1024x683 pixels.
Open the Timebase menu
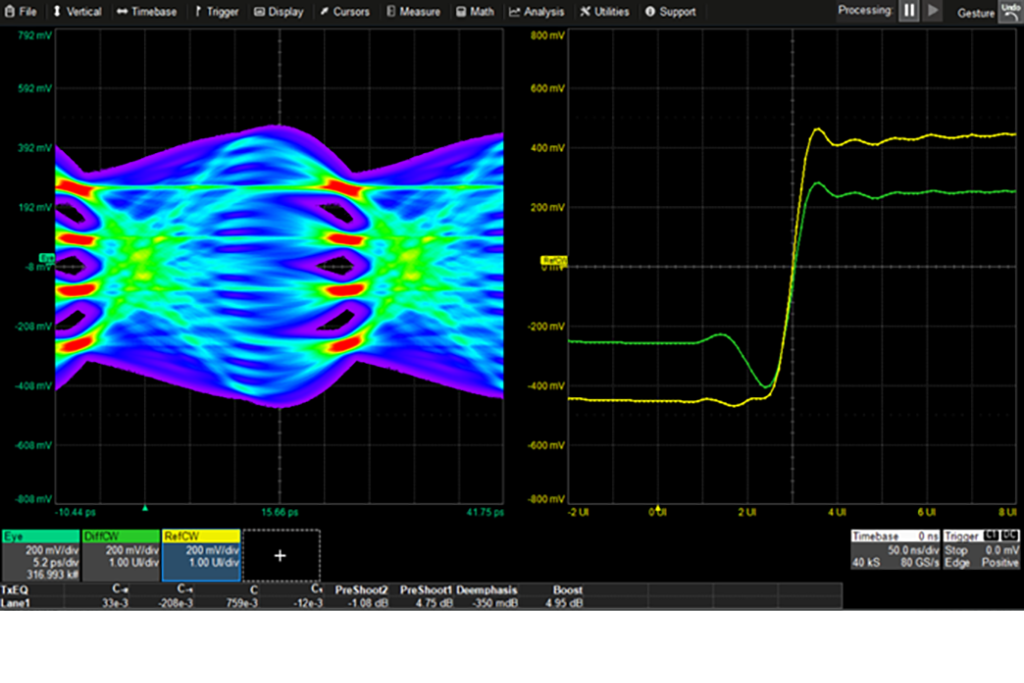[147, 12]
